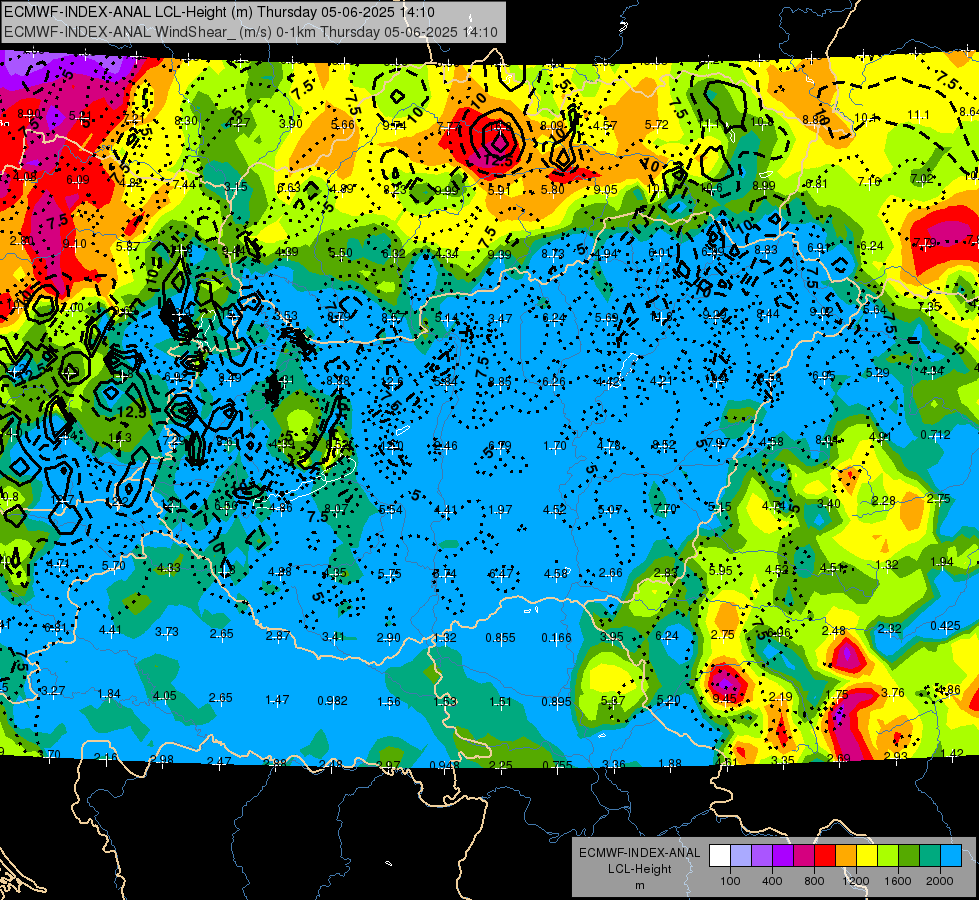Click the wind shear value 2.28
Image resolution: width=979 pixels, height=900 pixels.
pyautogui.click(x=883, y=501)
